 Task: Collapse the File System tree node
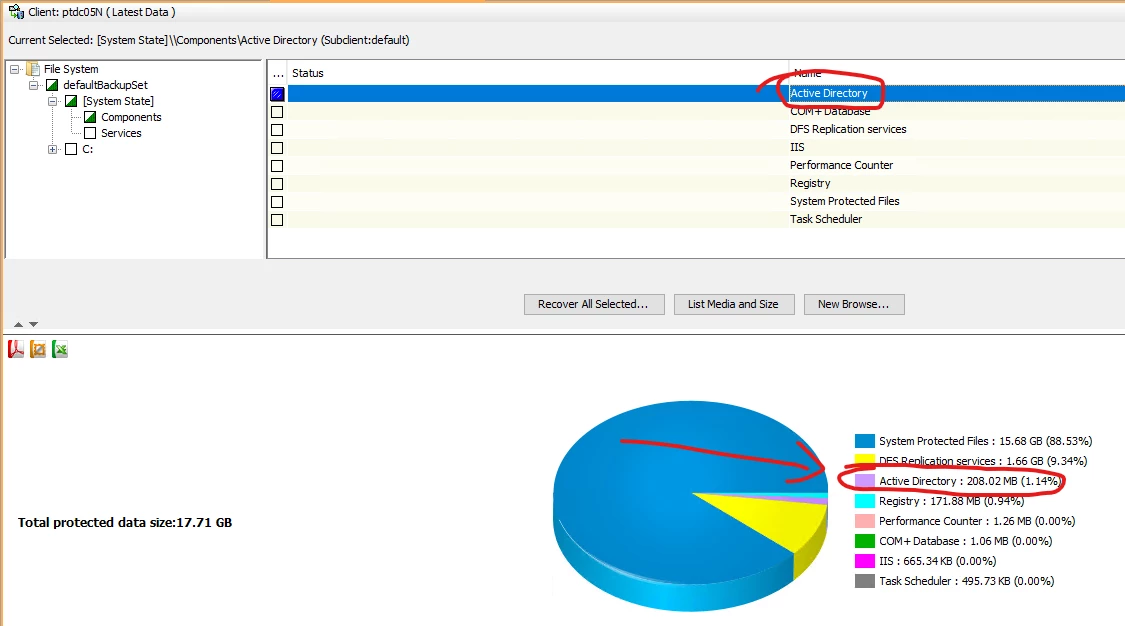14,70
